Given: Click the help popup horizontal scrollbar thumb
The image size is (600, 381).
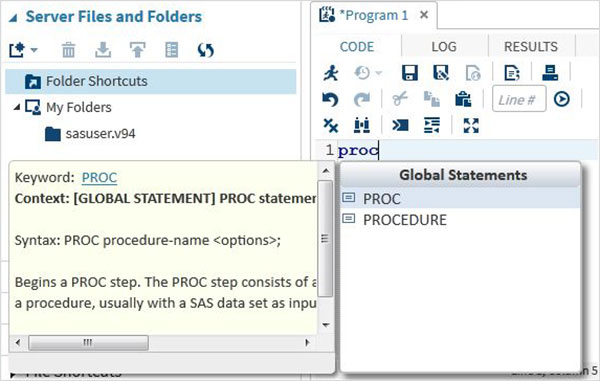Looking at the screenshot, I should (x=88, y=342).
